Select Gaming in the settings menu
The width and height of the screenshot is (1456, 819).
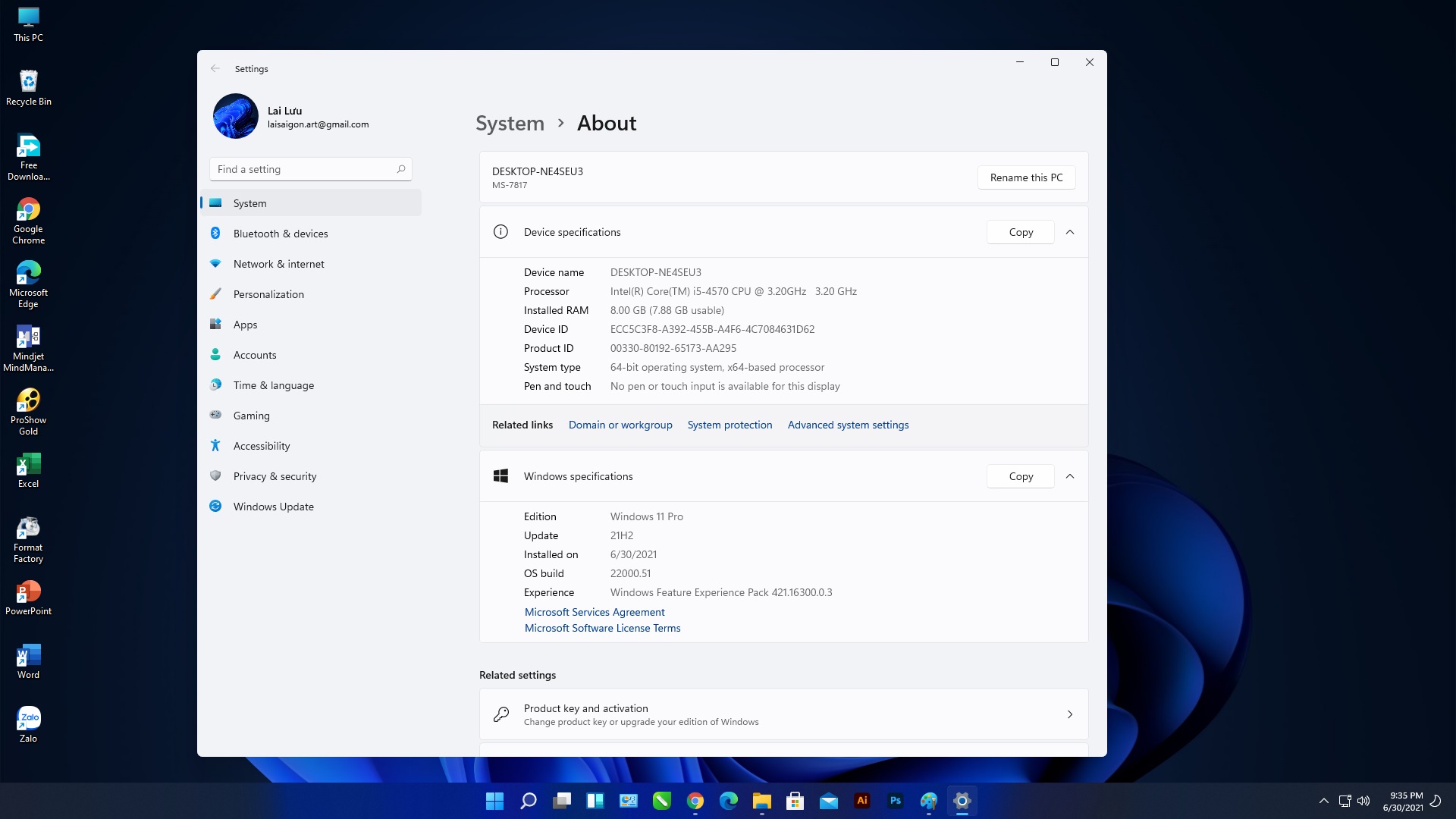coord(311,416)
